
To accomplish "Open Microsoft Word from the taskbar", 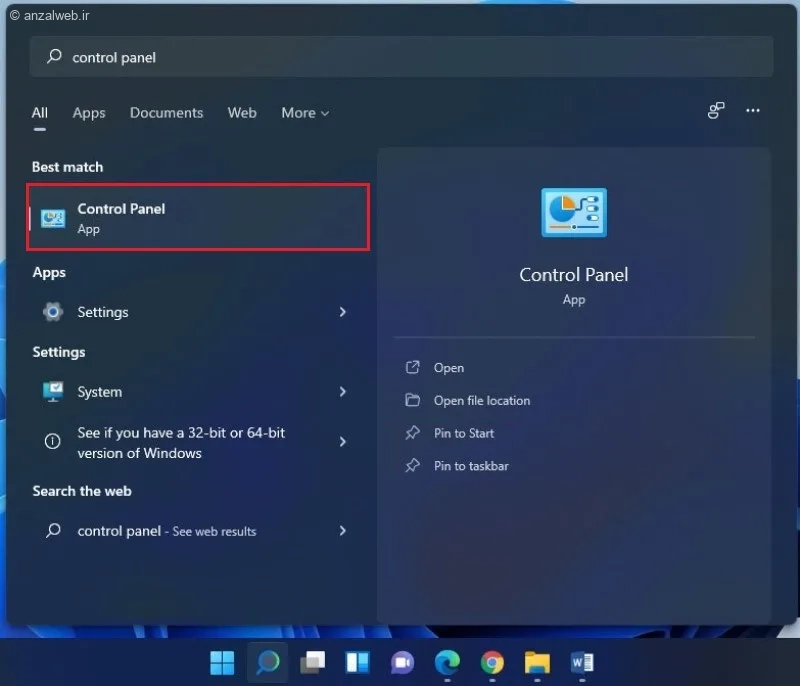I will tap(582, 663).
